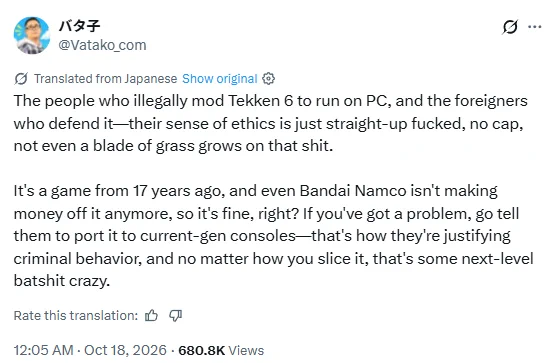Open the 680.8K Views count
Image resolution: width=550 pixels, height=363 pixels.
point(221,350)
